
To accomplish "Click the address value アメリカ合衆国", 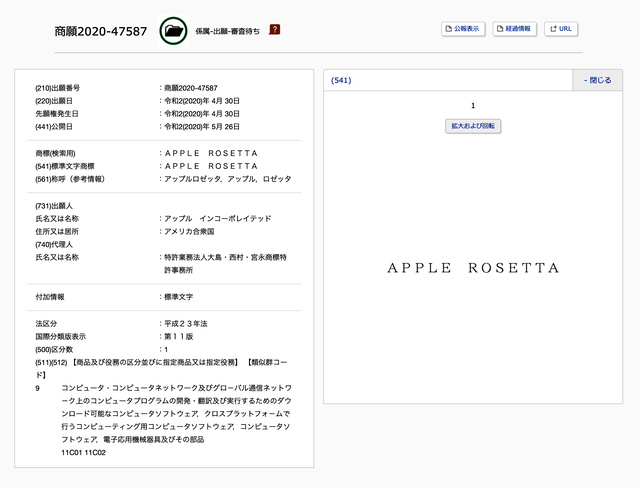I will pyautogui.click(x=189, y=231).
